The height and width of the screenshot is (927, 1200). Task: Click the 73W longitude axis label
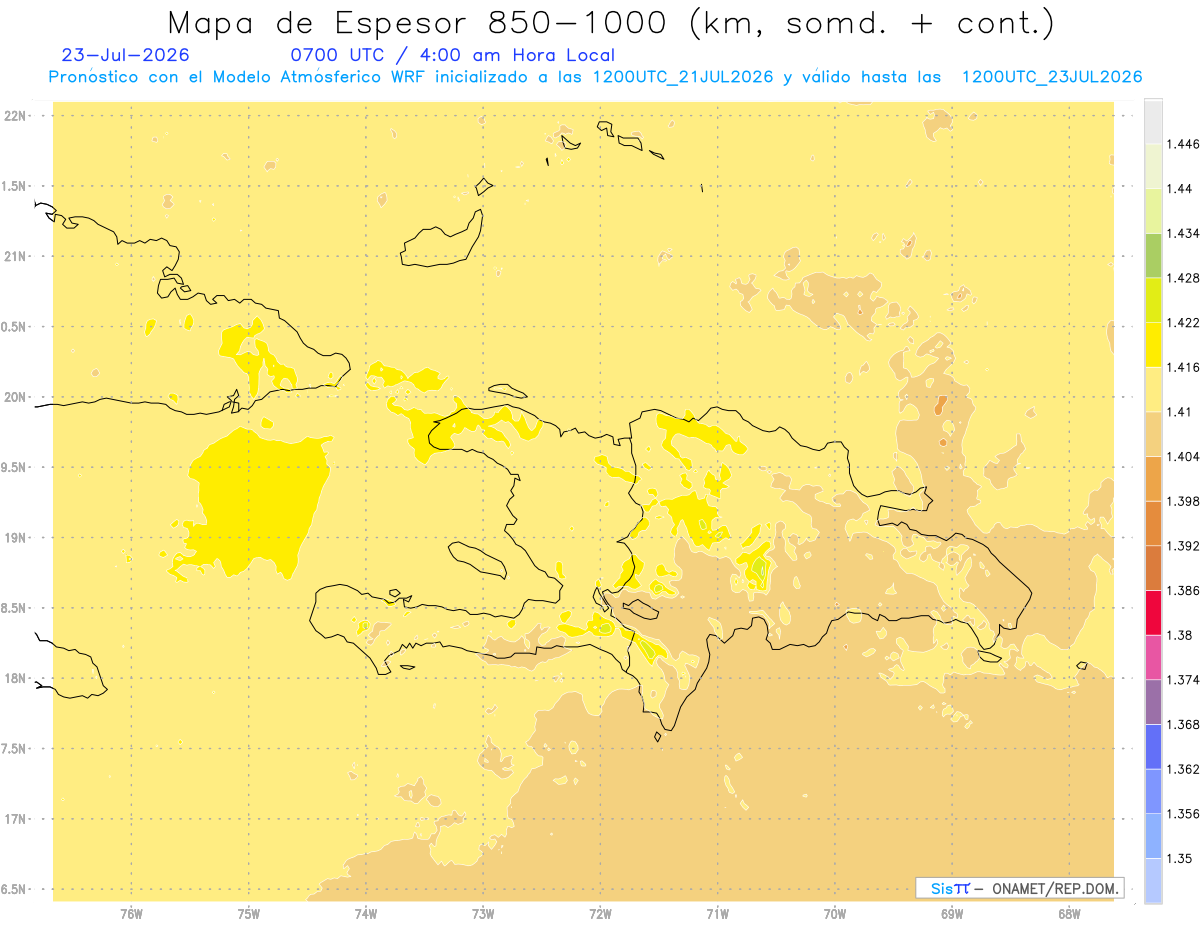coord(483,914)
